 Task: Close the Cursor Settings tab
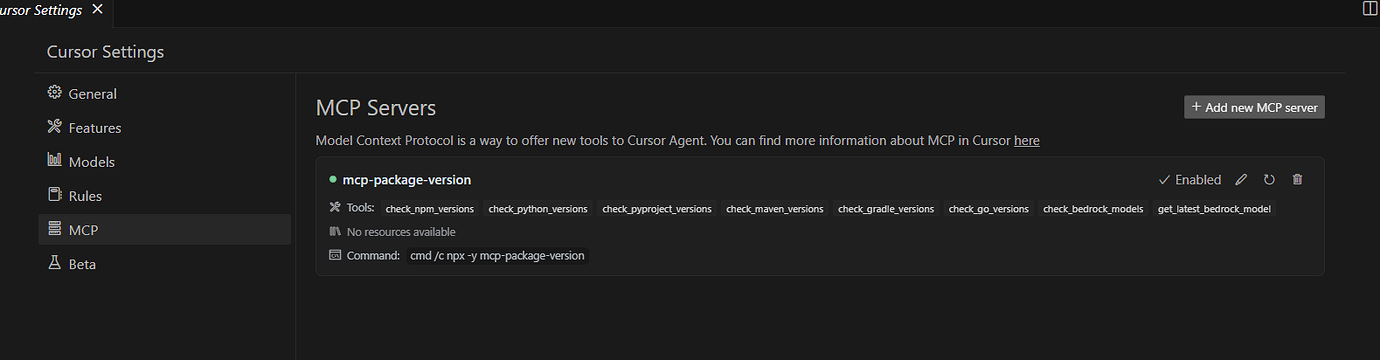tap(97, 9)
